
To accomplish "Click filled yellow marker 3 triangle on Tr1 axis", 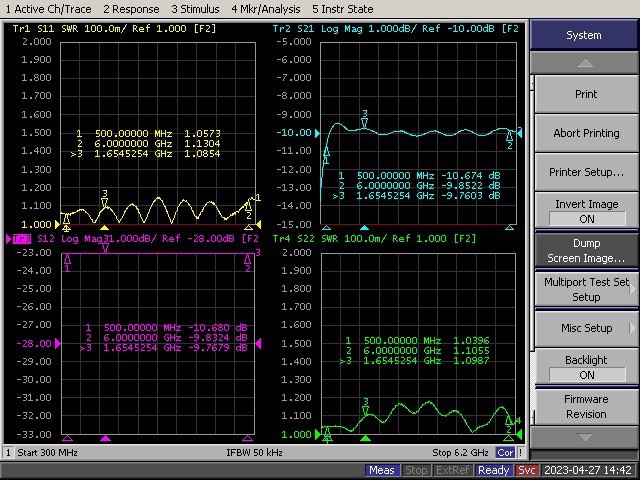I will point(104,228).
